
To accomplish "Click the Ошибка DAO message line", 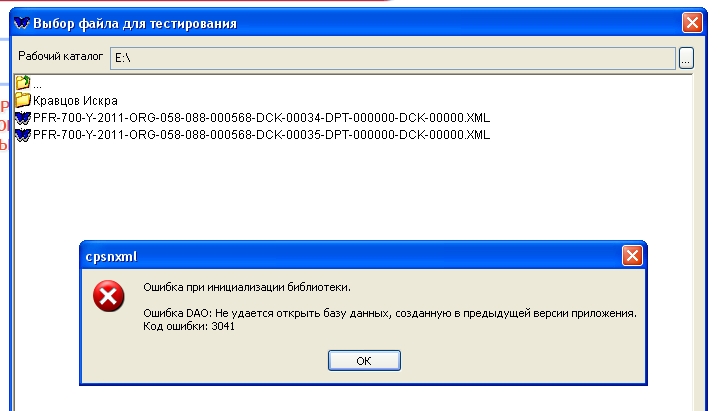I will click(390, 313).
